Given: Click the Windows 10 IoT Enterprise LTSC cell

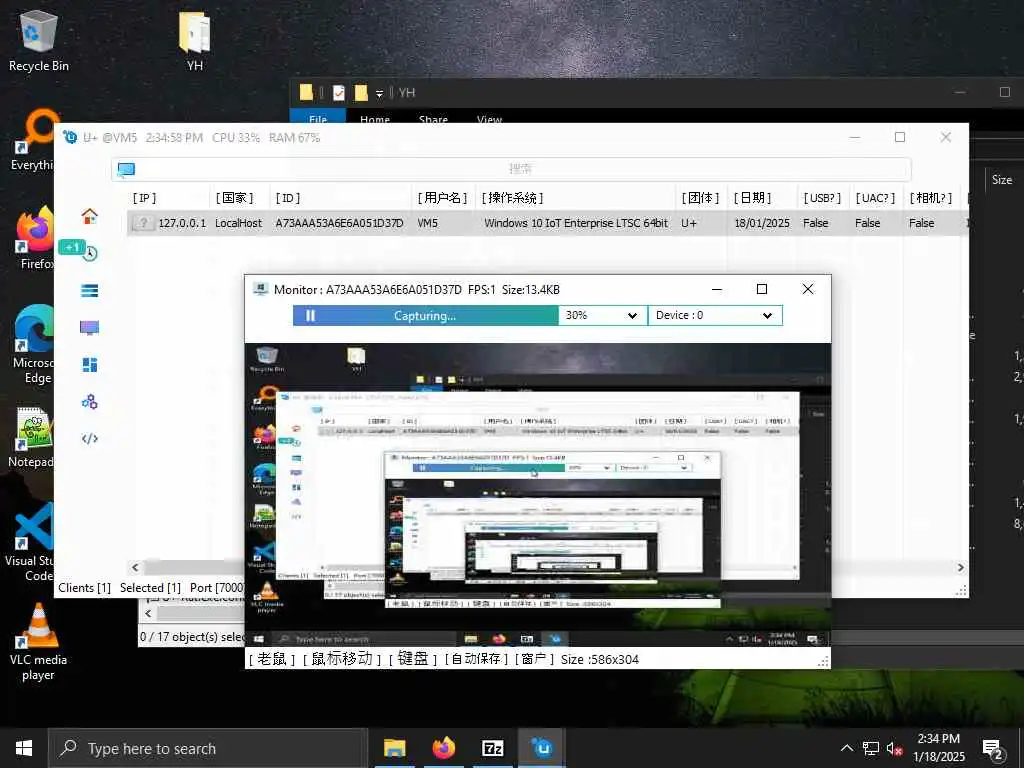Looking at the screenshot, I should coord(576,223).
